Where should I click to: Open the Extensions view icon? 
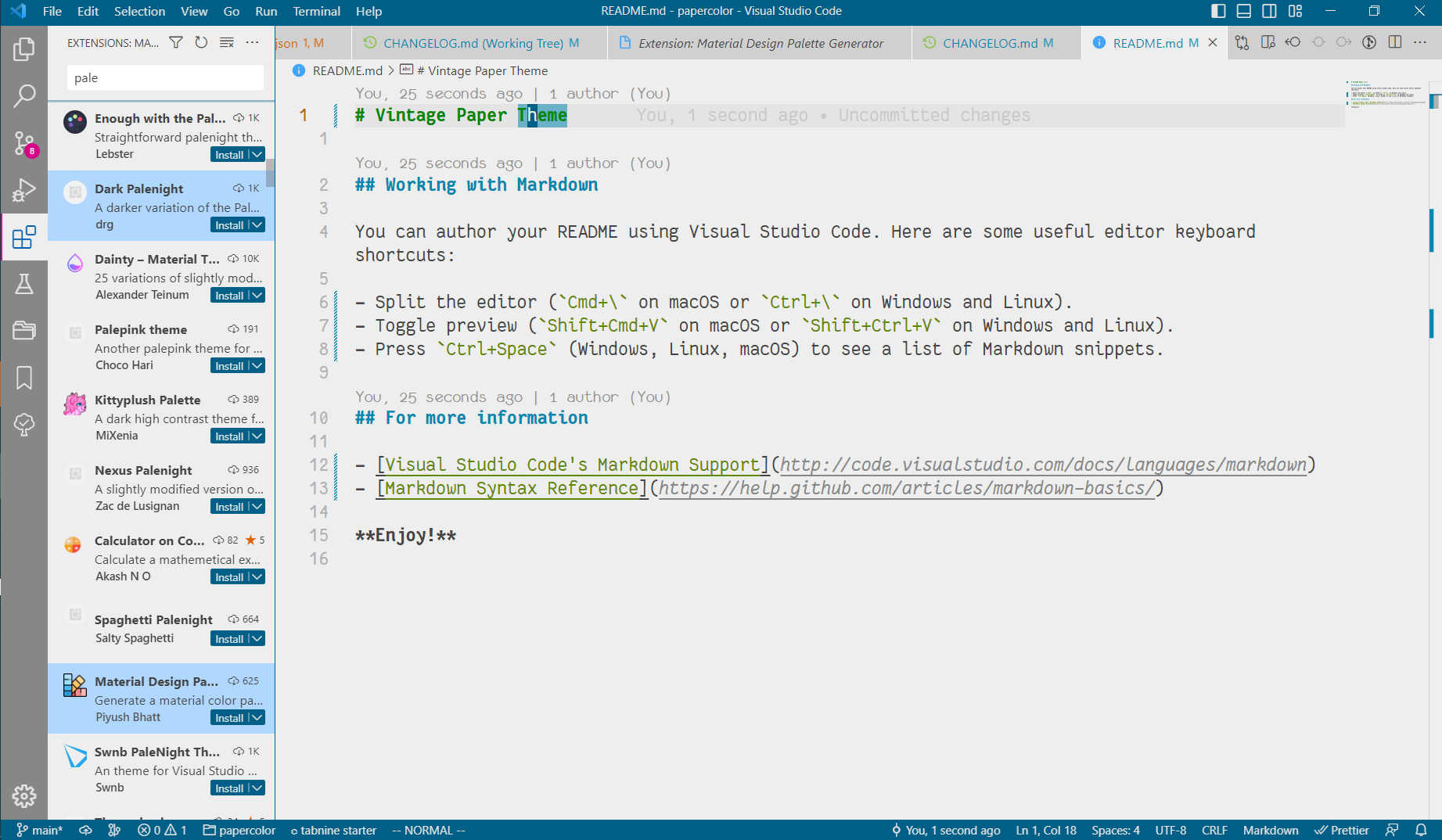coord(24,237)
